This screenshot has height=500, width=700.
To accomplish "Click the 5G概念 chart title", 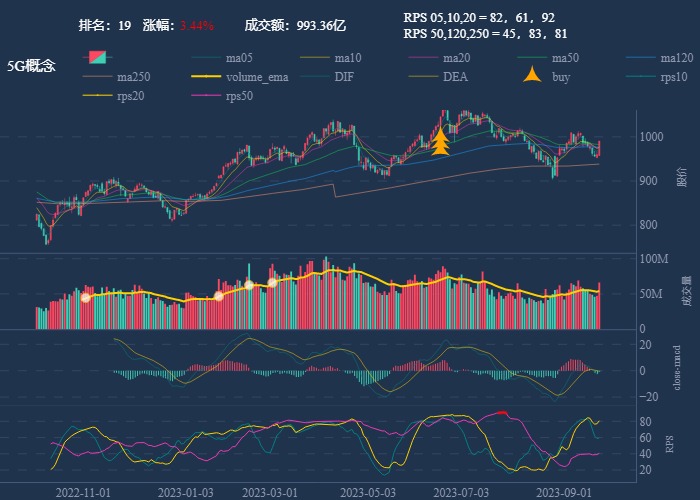I will click(31, 66).
